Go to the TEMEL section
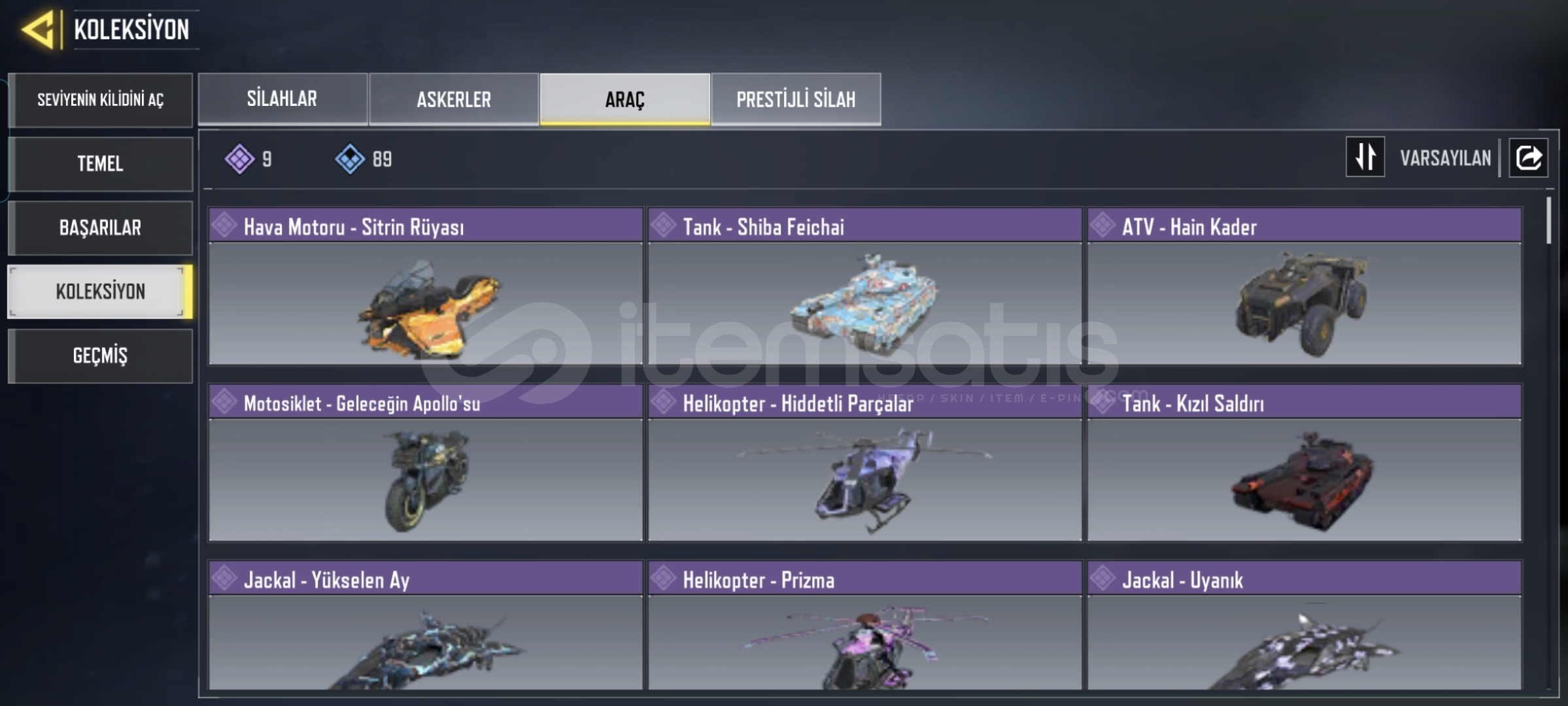Screen dimensions: 1568x706 tap(100, 163)
